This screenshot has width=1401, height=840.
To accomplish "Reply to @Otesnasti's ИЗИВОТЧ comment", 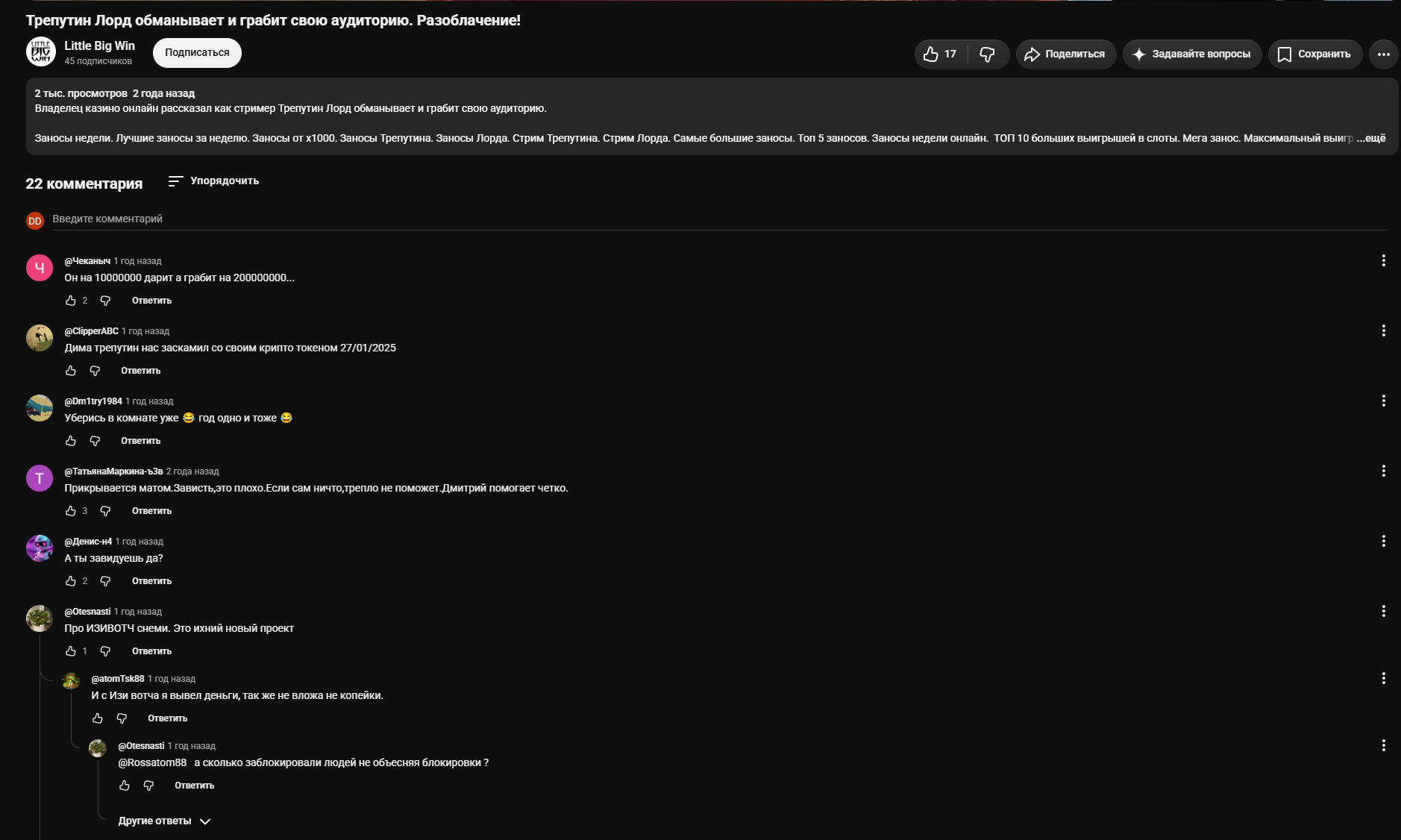I will [x=151, y=651].
